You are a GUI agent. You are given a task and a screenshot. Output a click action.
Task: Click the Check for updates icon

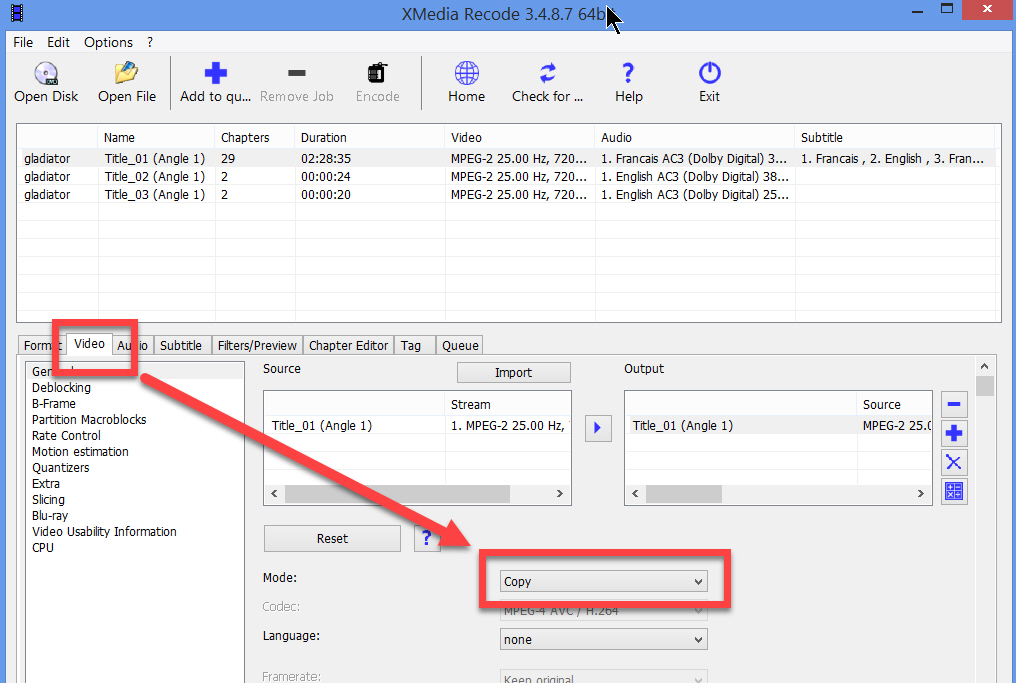point(548,83)
